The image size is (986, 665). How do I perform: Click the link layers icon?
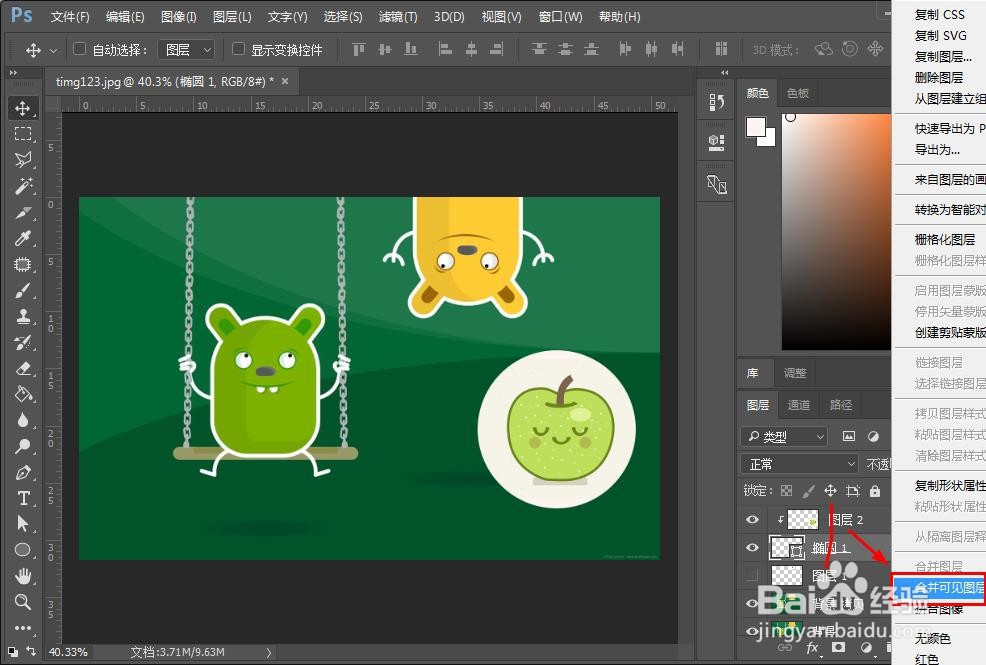785,647
